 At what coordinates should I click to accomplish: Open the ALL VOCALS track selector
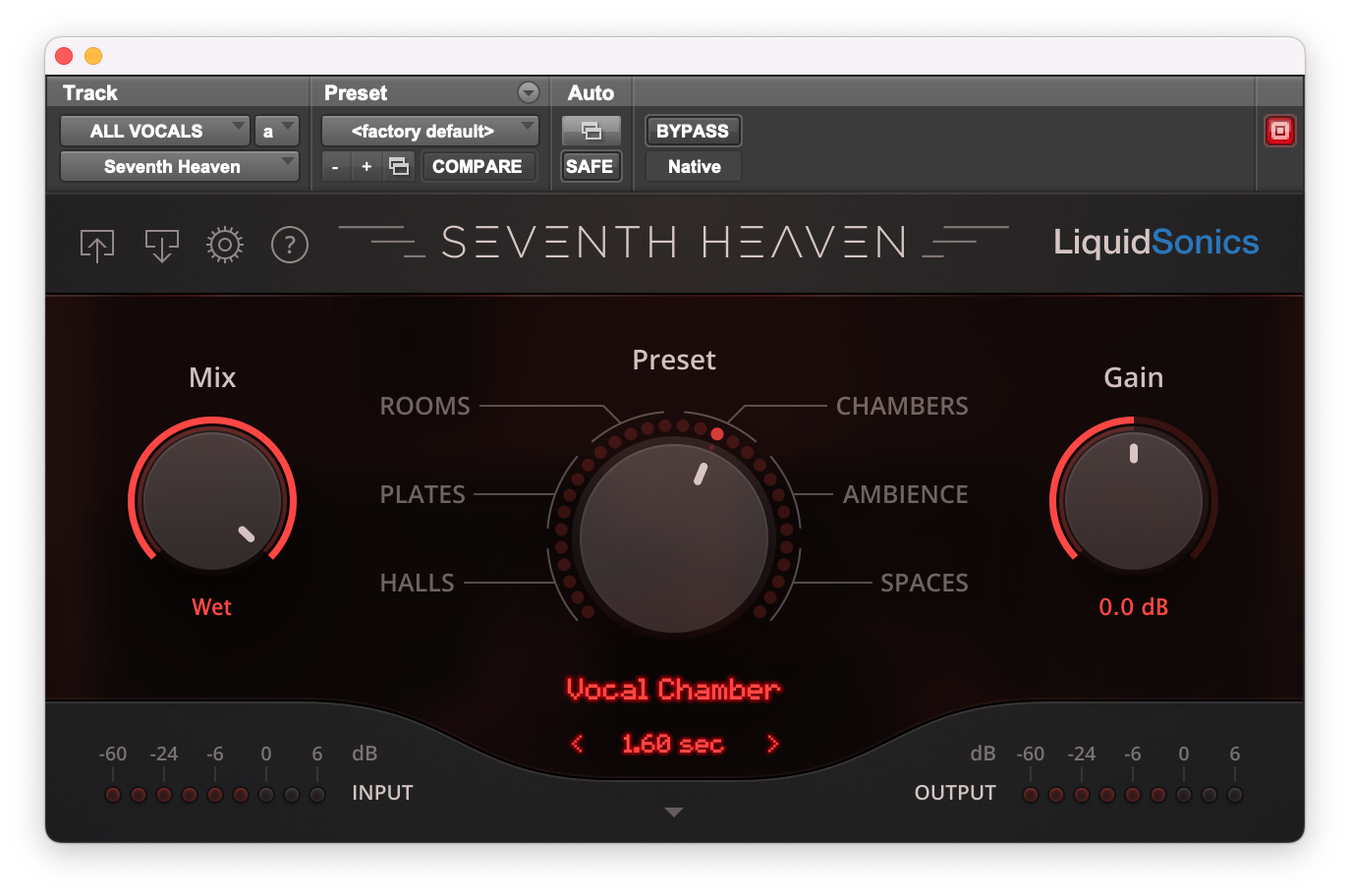(154, 130)
